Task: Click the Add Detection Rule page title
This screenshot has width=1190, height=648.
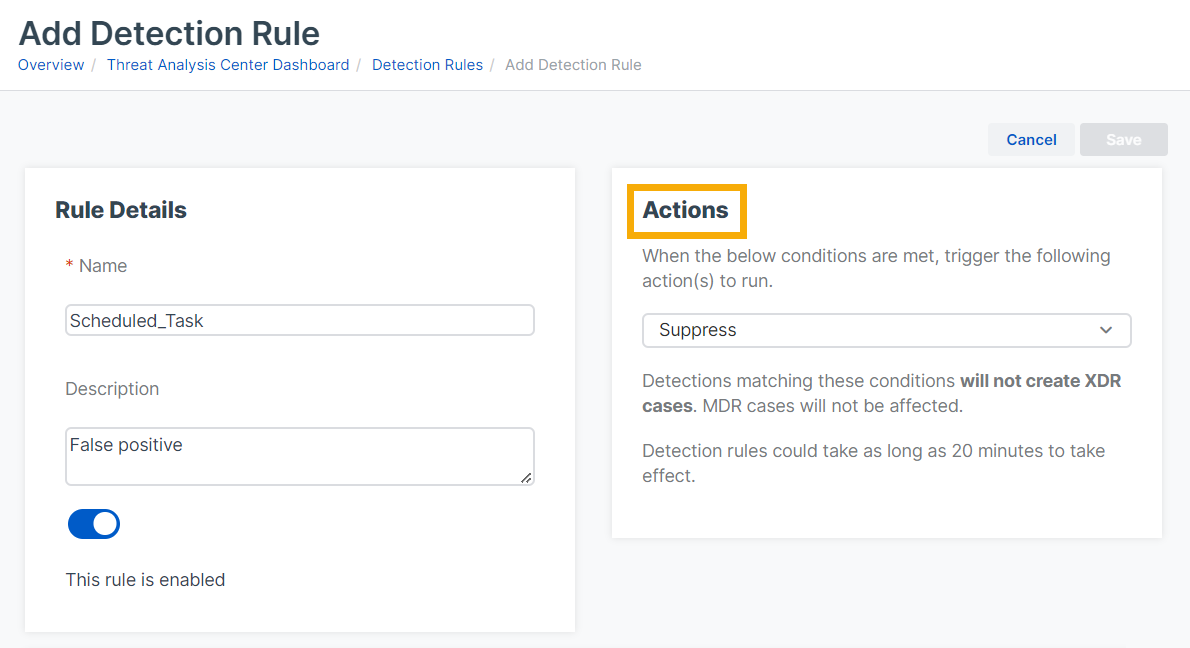Action: (170, 33)
